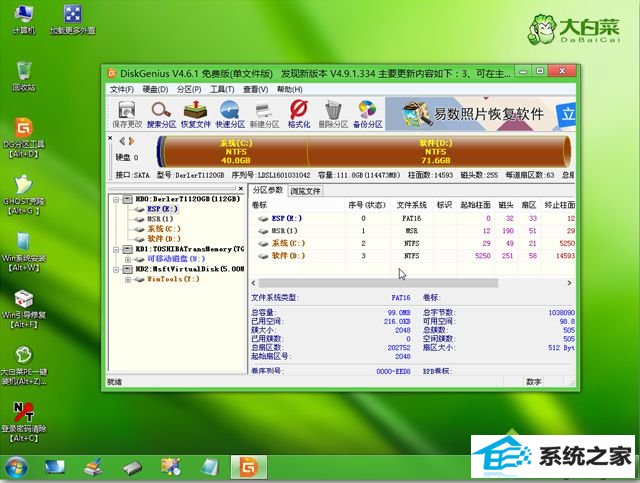The height and width of the screenshot is (483, 640).
Task: Click the 卷标 column header
Action: pyautogui.click(x=260, y=205)
